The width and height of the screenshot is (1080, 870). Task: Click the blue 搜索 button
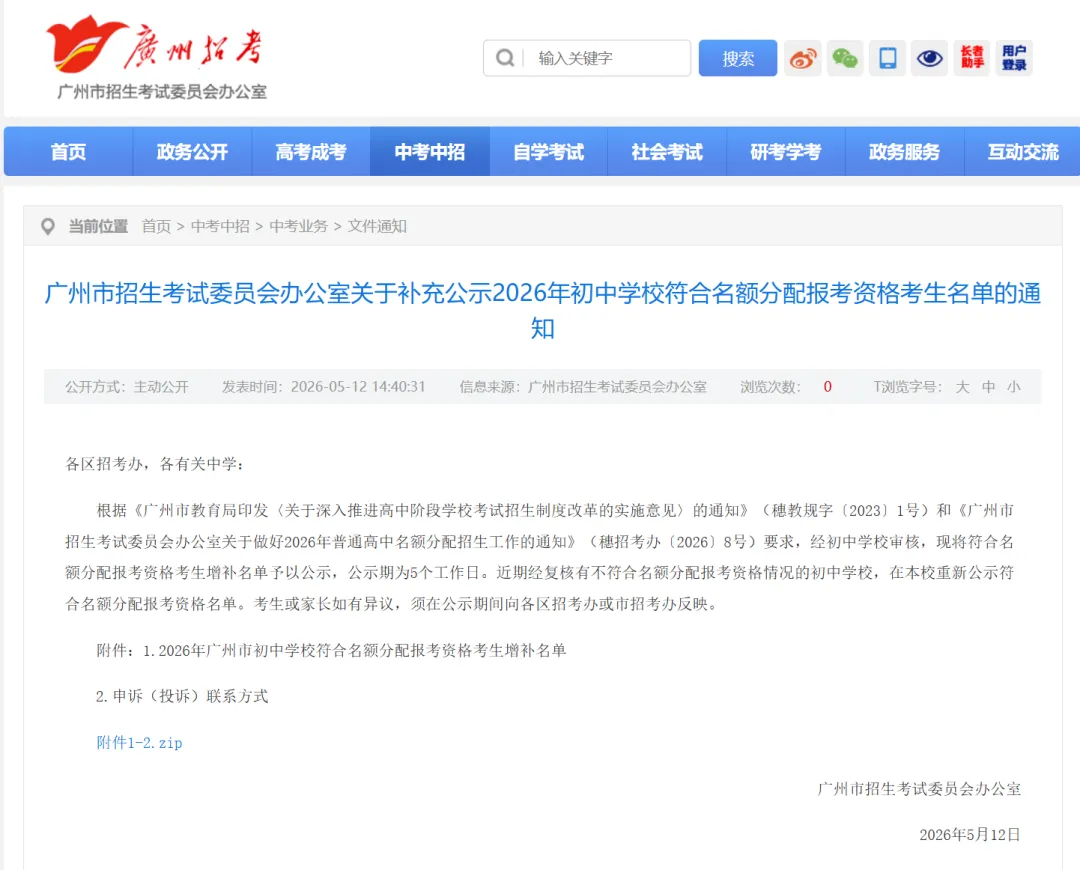tap(738, 58)
